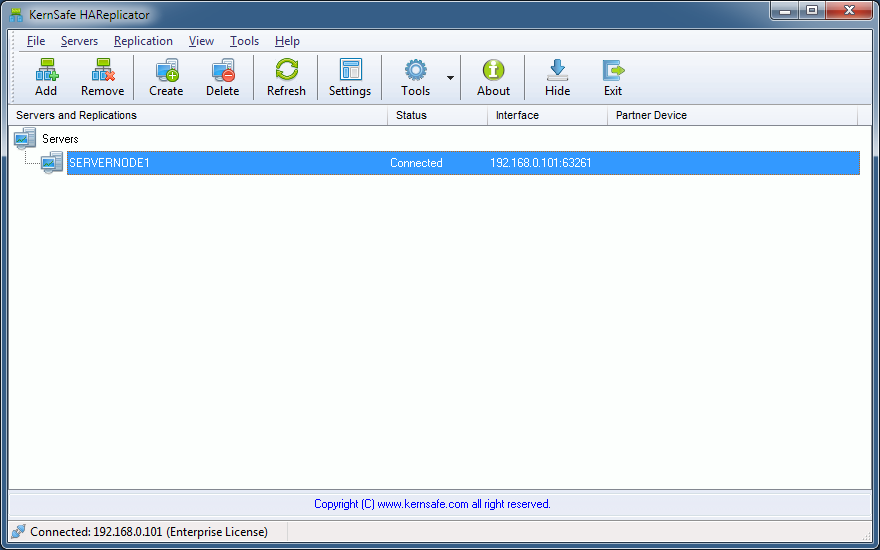The image size is (880, 550).
Task: Open the View menu
Action: (x=201, y=41)
